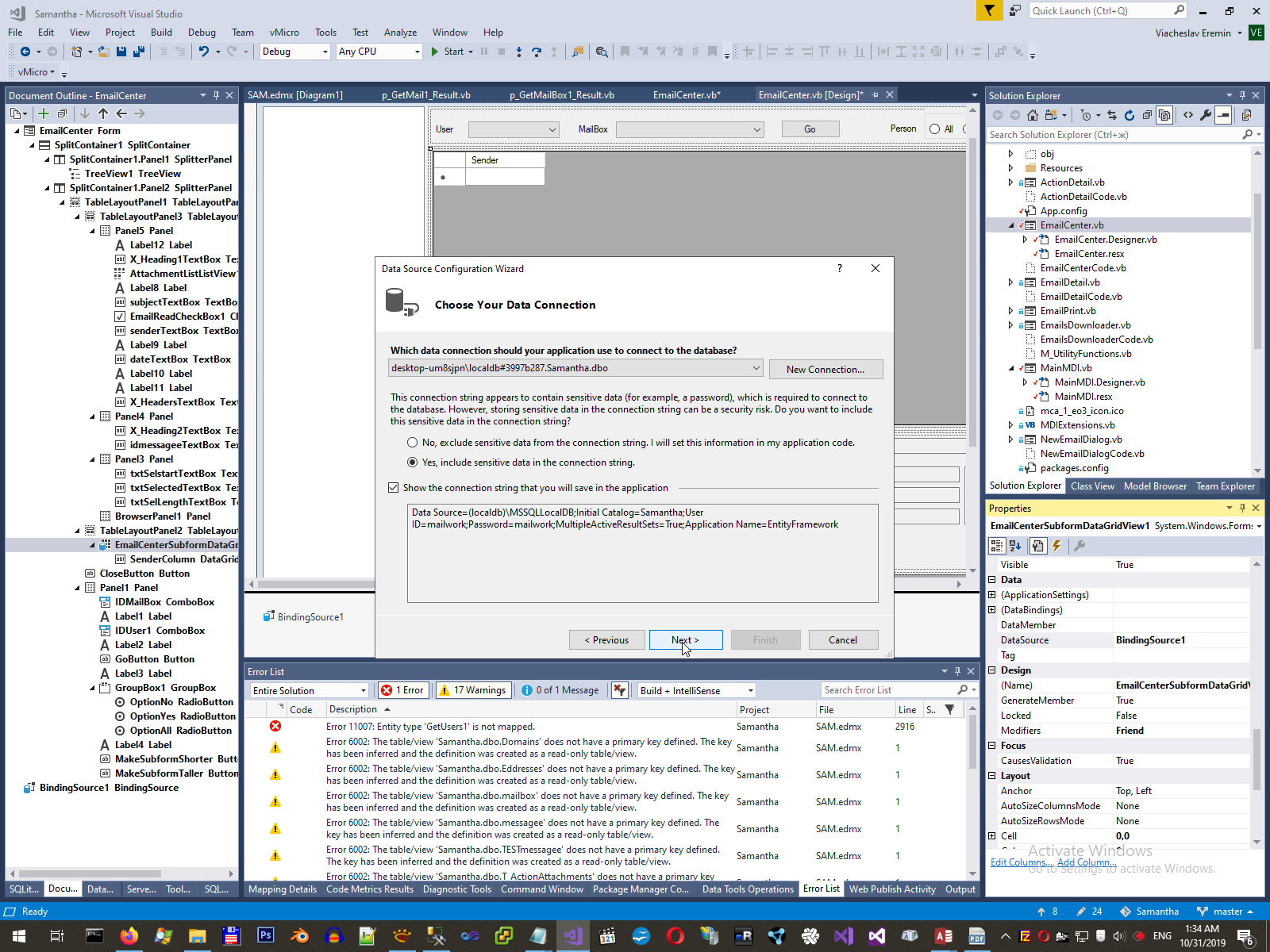
Task: Open the Entire Solution scope dropdown
Action: point(364,691)
